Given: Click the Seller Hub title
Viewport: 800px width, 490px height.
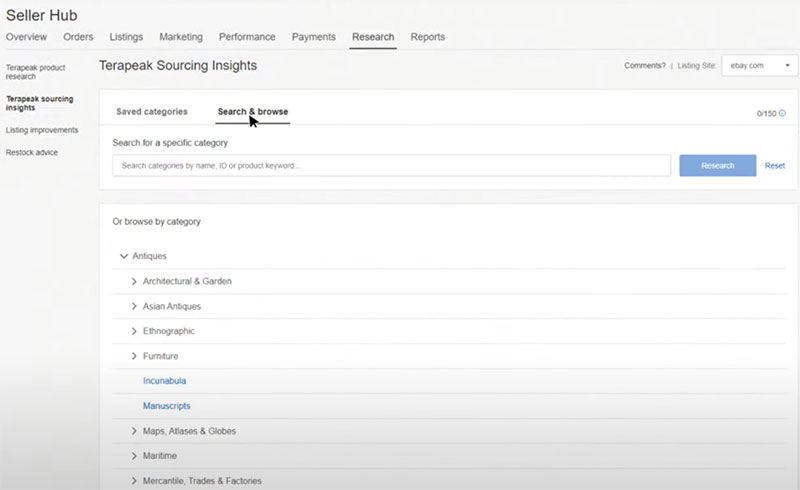Looking at the screenshot, I should [41, 15].
